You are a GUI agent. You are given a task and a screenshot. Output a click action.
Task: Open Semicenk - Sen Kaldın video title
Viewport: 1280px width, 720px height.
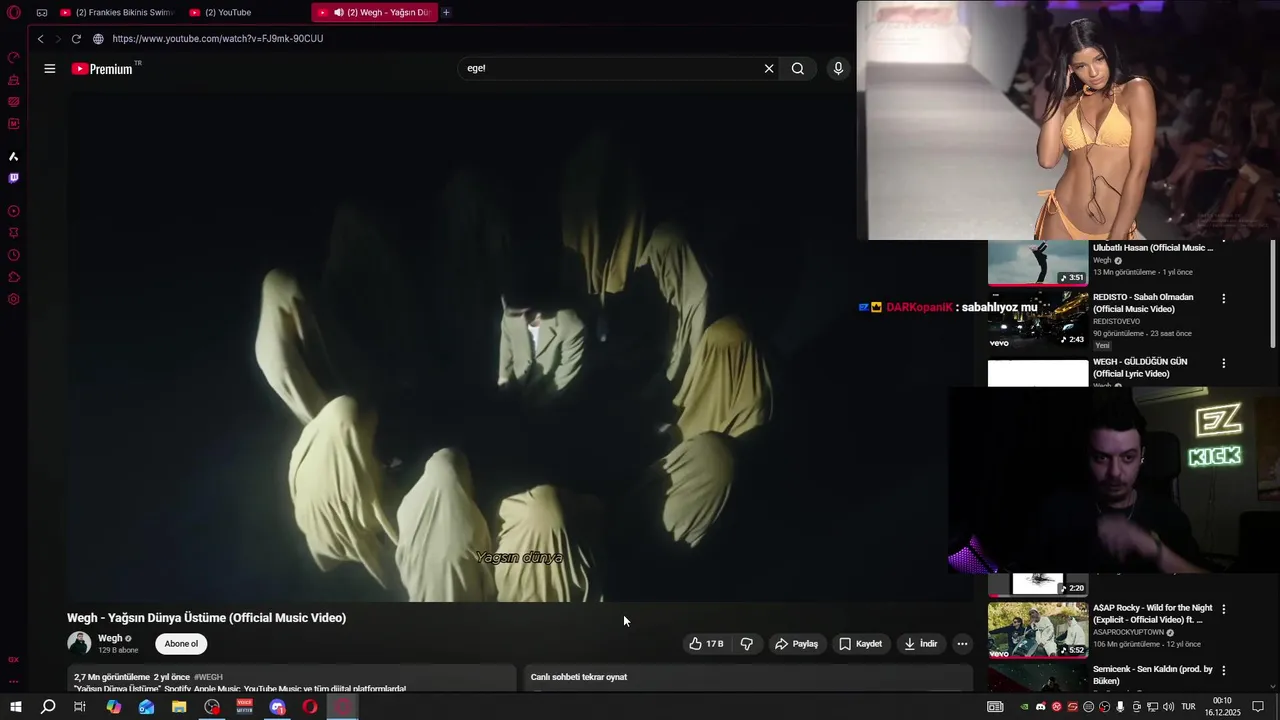click(1152, 675)
